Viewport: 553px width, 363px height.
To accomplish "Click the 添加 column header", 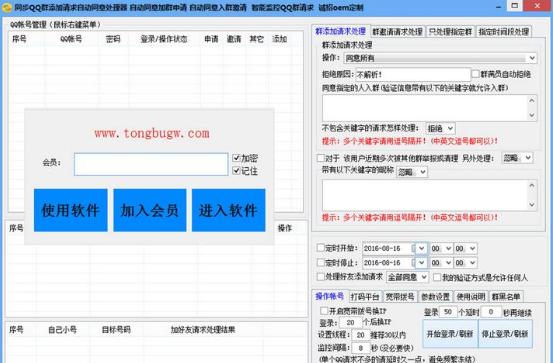I will 279,39.
